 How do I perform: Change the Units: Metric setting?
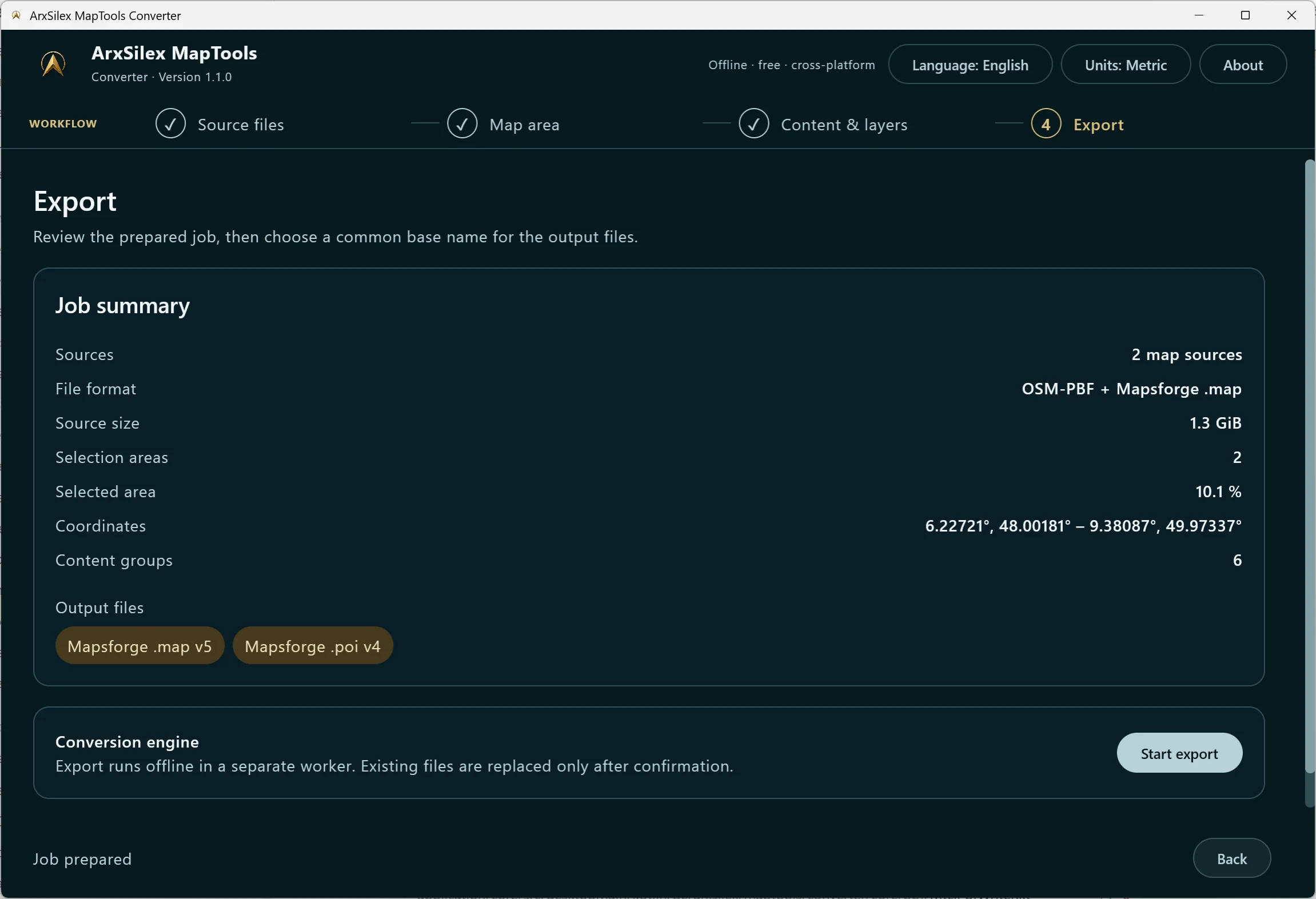[x=1126, y=65]
